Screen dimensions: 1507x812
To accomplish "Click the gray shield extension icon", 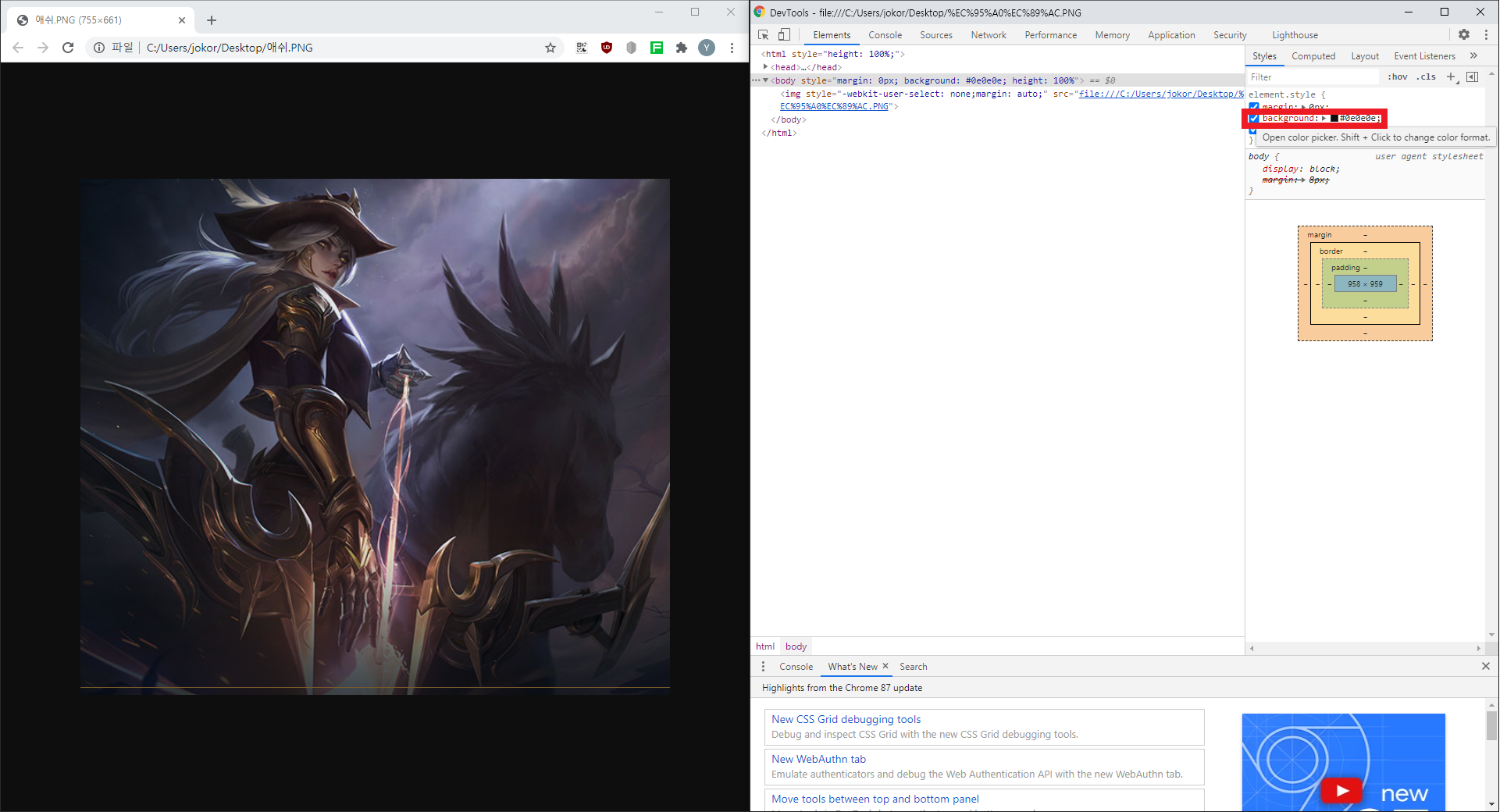I will pos(632,48).
